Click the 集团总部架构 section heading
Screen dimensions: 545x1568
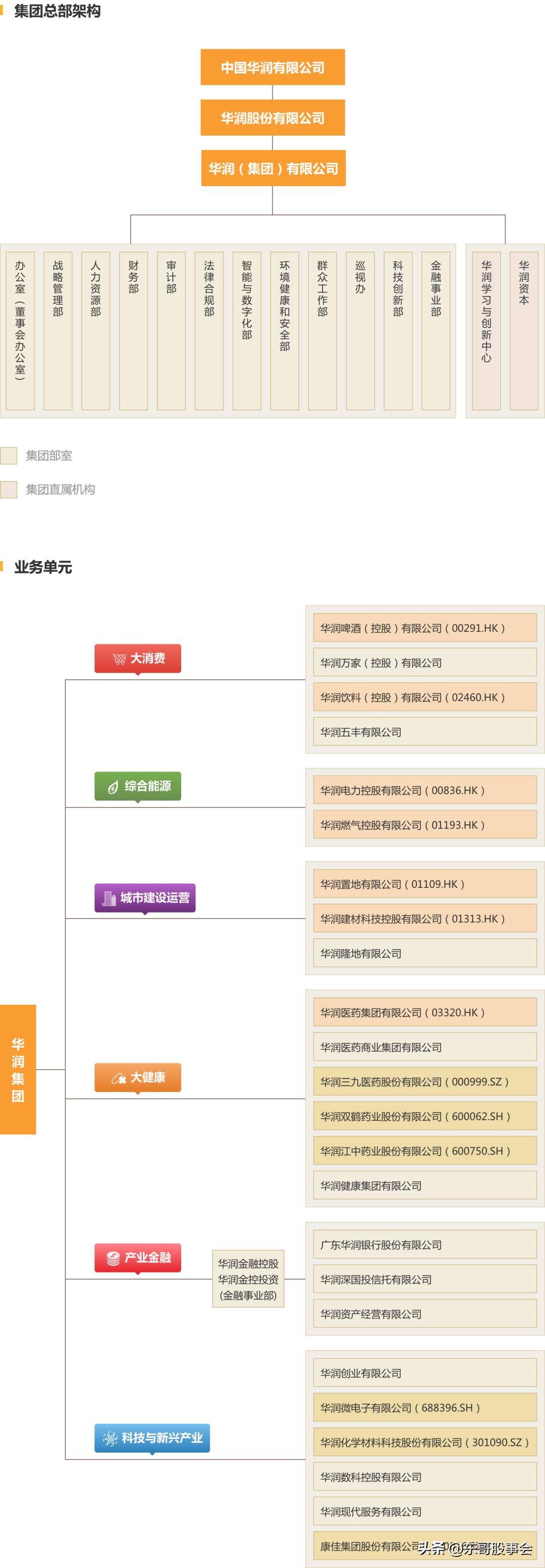57,11
